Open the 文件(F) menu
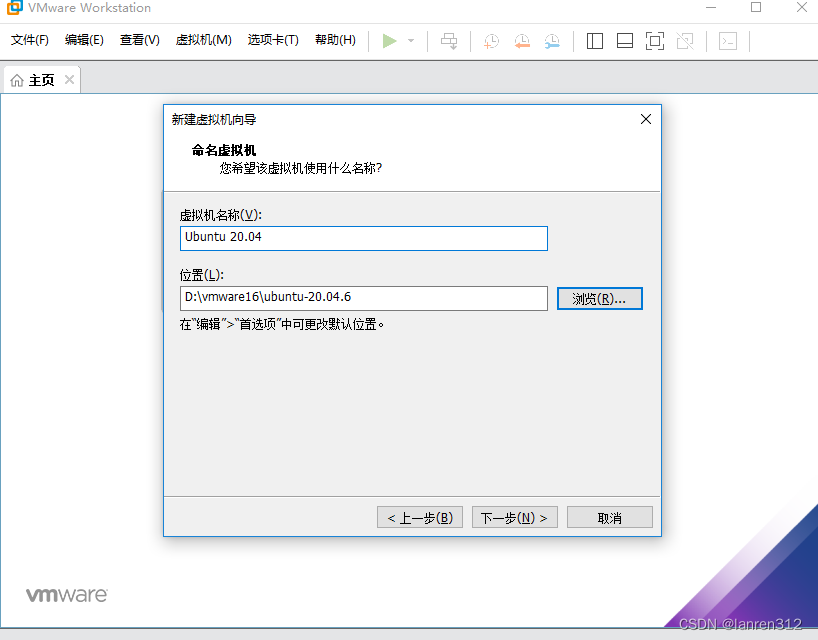818x640 pixels. tap(30, 40)
